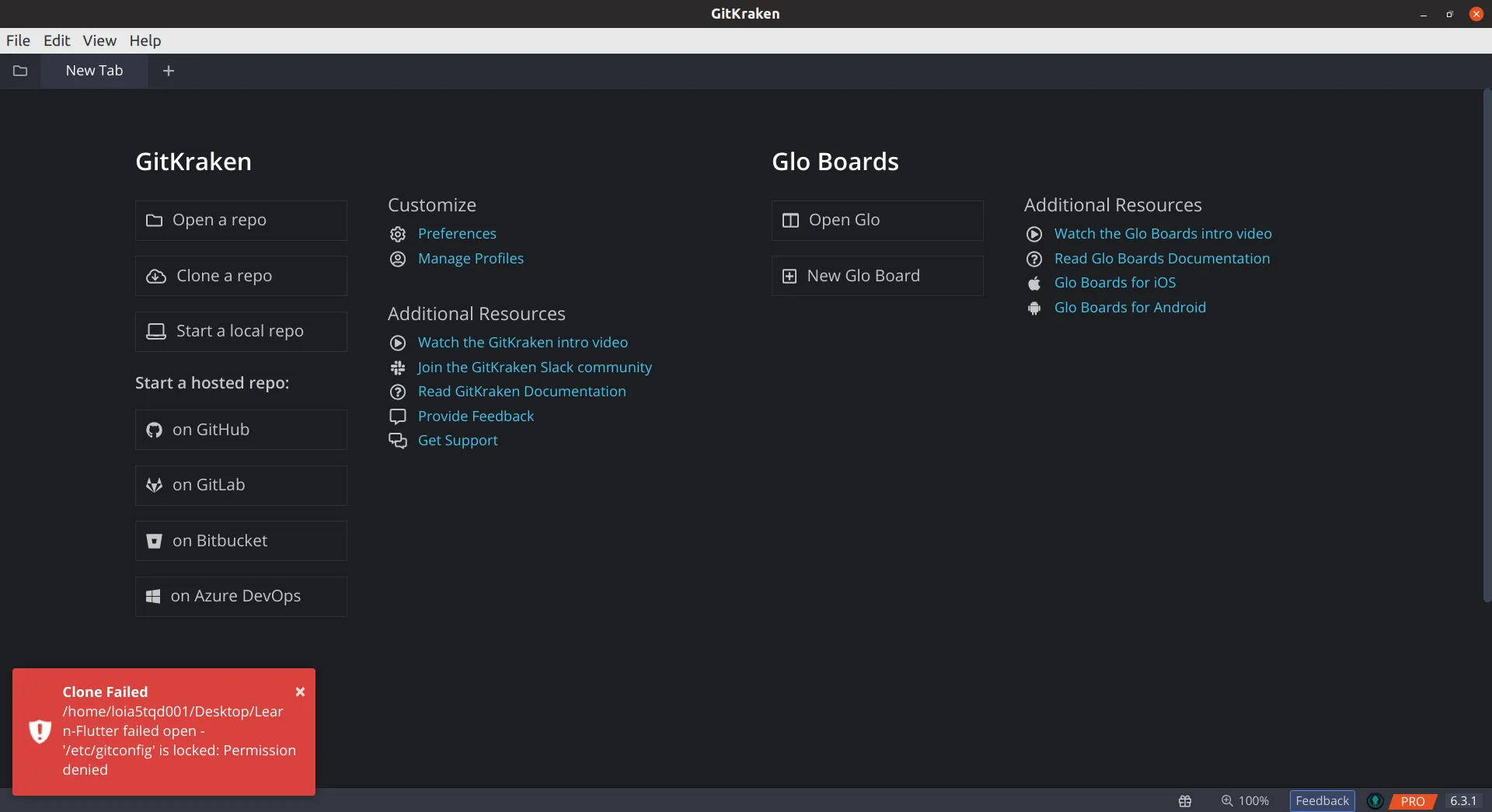This screenshot has height=812, width=1492.
Task: Select the New Tab tab
Action: click(x=94, y=71)
